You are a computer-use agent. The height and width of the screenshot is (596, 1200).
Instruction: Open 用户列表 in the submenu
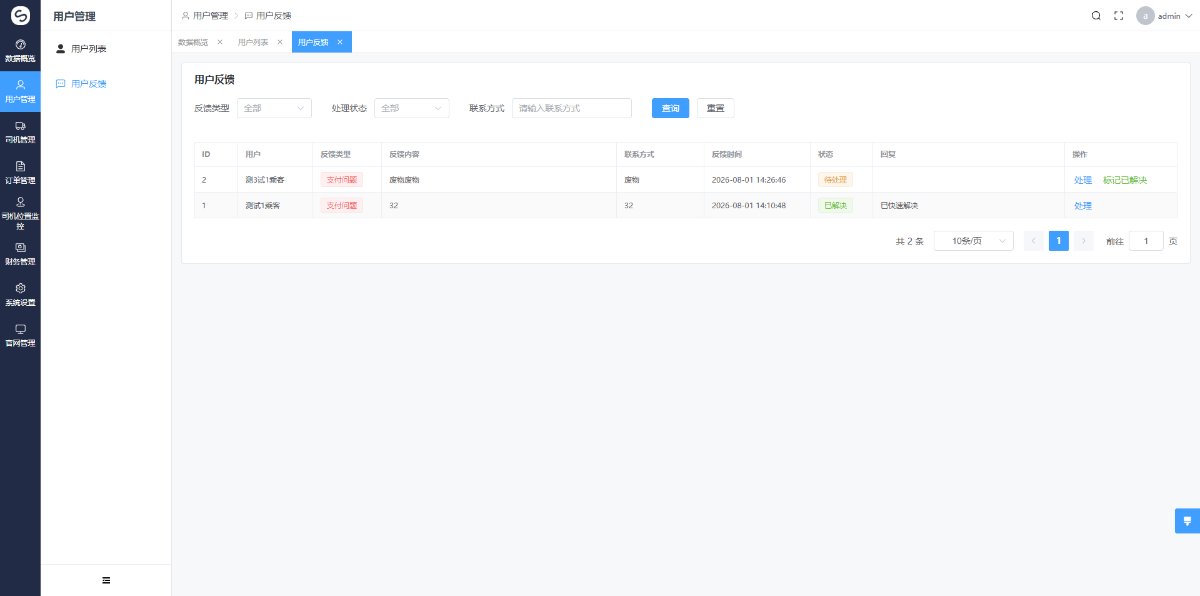106,48
